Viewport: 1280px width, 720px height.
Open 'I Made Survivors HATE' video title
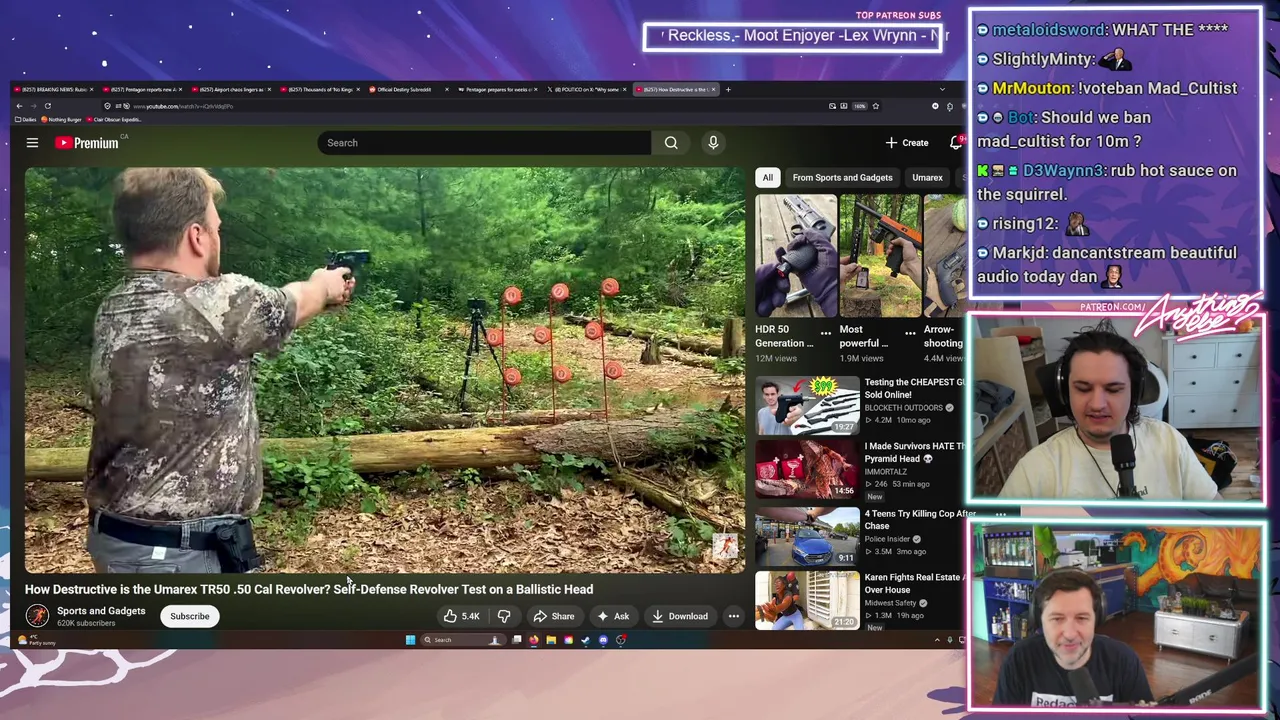[x=915, y=453]
